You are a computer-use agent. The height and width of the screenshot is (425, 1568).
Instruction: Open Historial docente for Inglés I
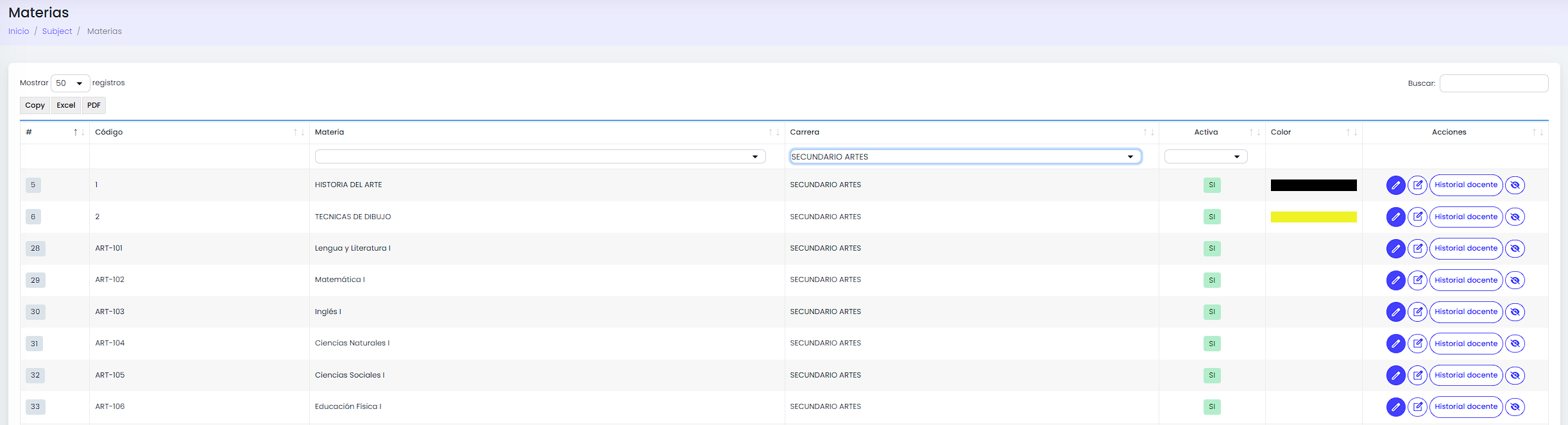pos(1466,312)
